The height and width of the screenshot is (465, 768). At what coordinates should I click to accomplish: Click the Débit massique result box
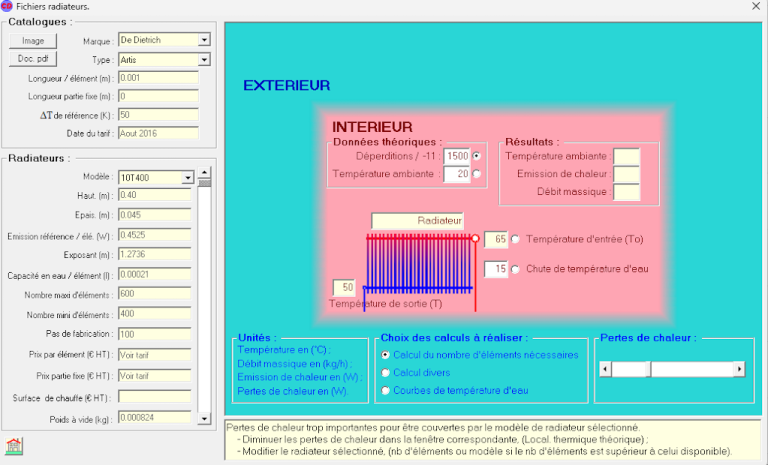[627, 192]
